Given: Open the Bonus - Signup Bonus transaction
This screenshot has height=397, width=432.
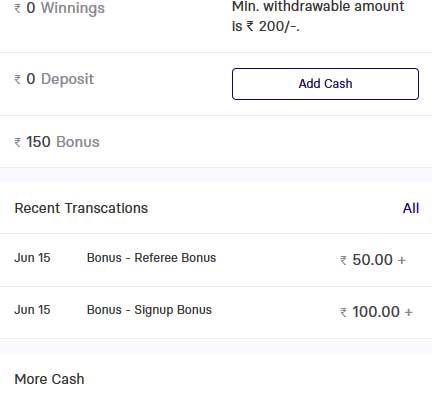Looking at the screenshot, I should [x=216, y=312].
